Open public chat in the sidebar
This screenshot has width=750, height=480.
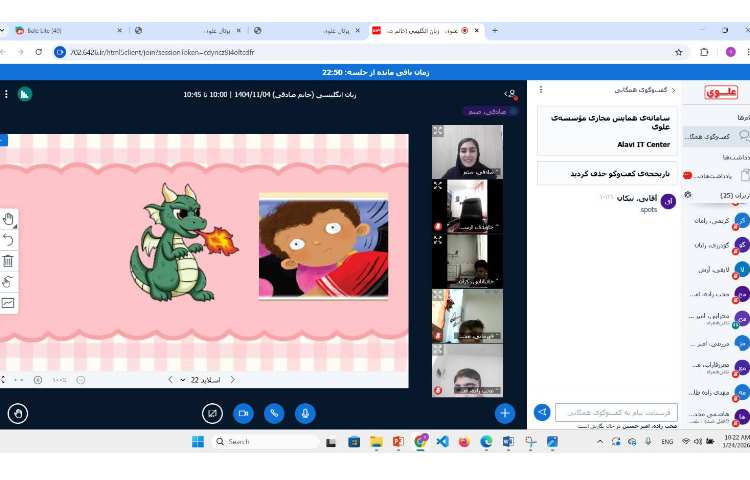click(715, 136)
